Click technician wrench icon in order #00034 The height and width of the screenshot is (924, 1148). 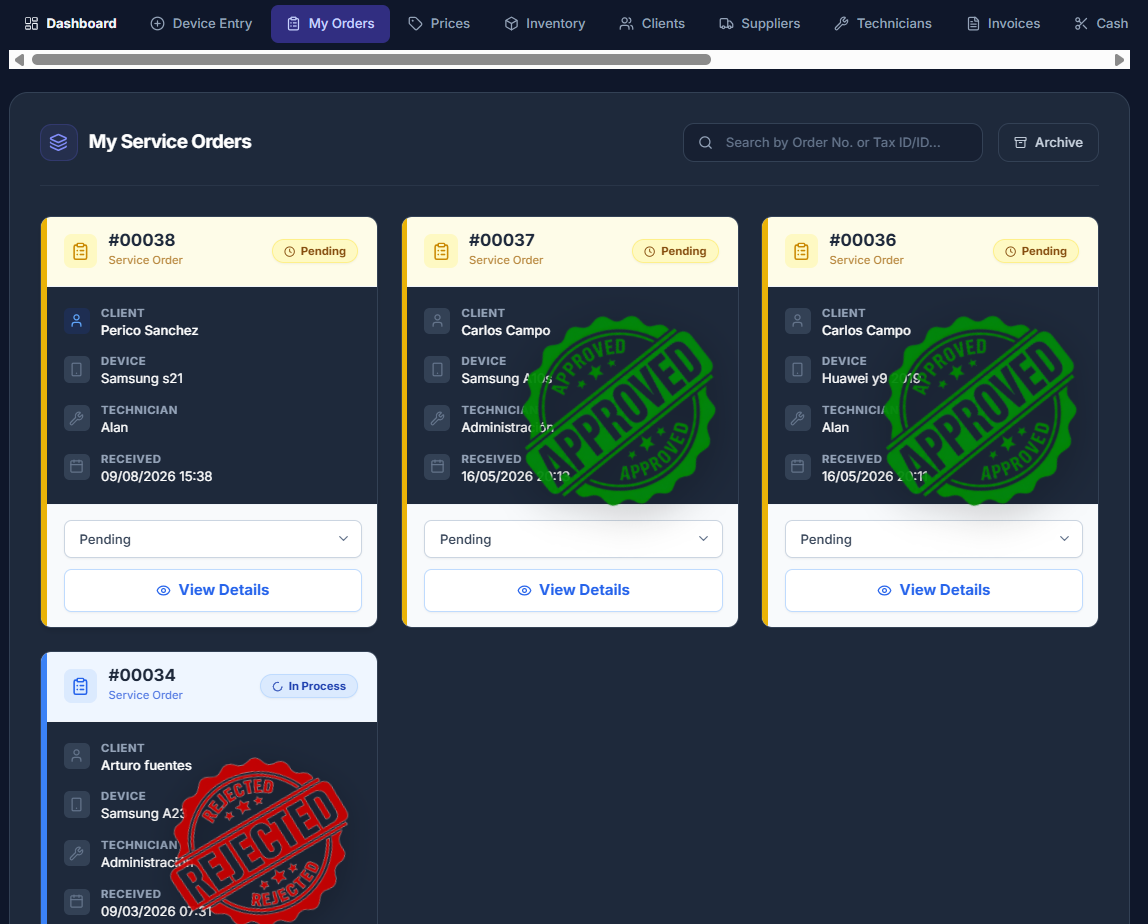click(77, 853)
